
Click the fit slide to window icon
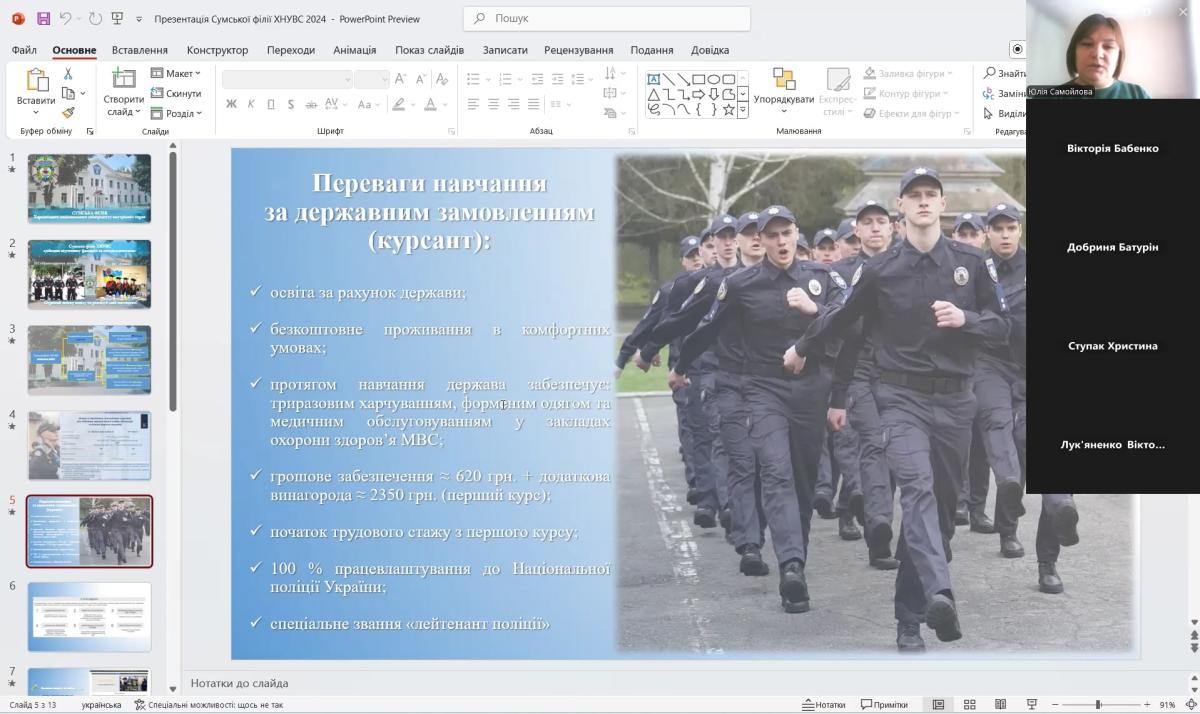click(1191, 704)
